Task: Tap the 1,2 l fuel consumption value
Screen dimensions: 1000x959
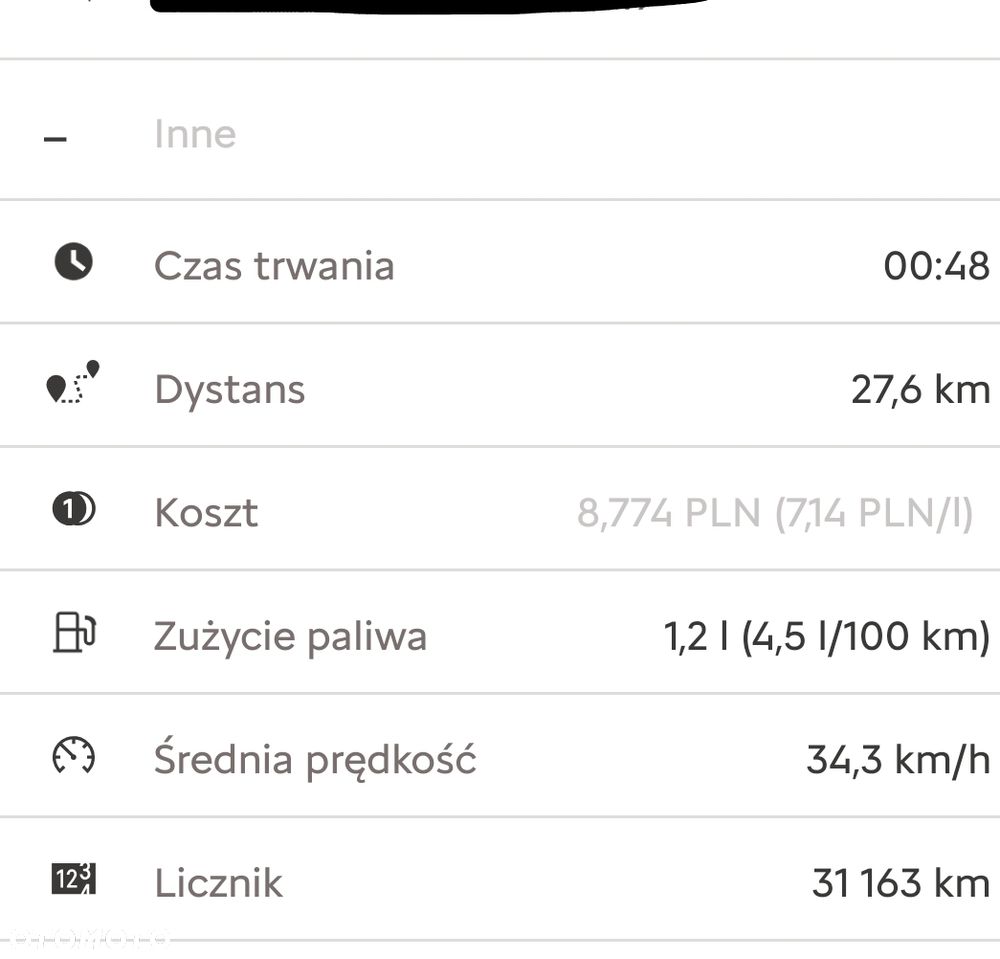Action: pyautogui.click(x=826, y=636)
